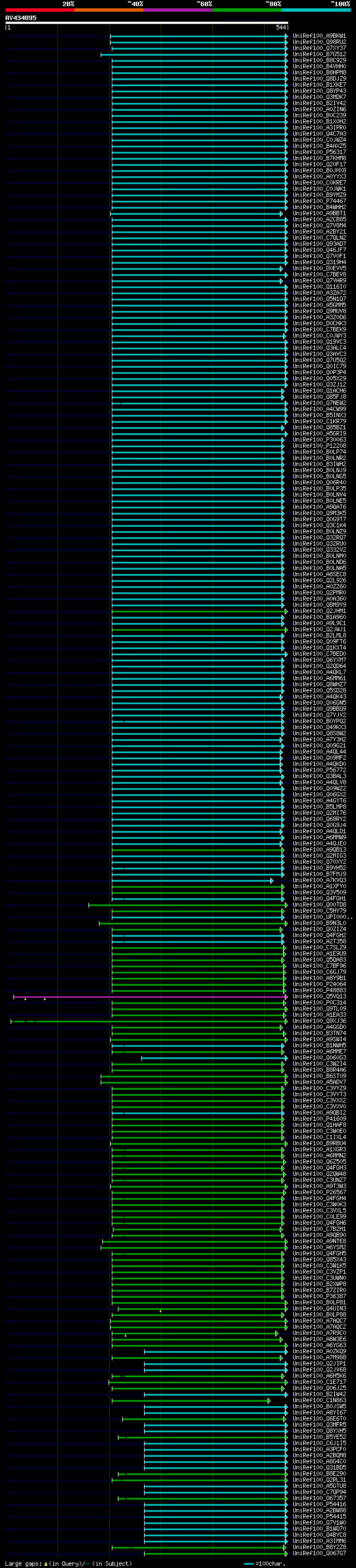Viewport: 356px width, 1568px height.
Task: Select hit label UniRef100_A4GGD0
Action: coord(319,1027)
